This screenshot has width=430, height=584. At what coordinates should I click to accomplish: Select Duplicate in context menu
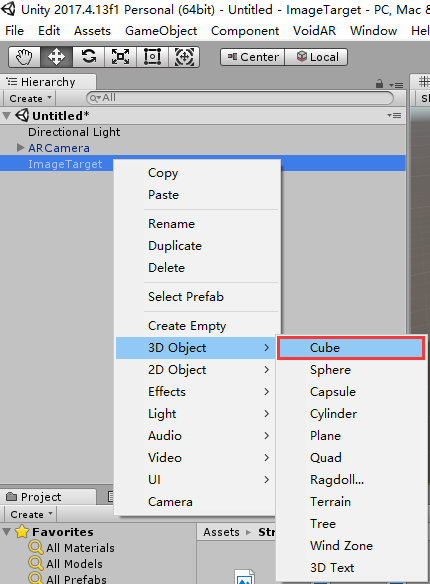[x=175, y=246]
